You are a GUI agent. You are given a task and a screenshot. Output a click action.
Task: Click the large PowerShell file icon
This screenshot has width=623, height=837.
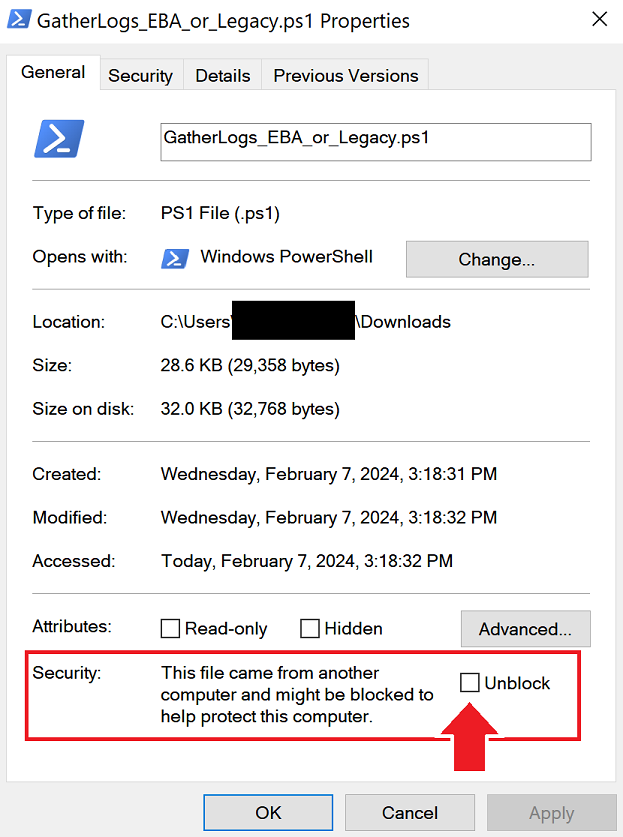[x=58, y=138]
